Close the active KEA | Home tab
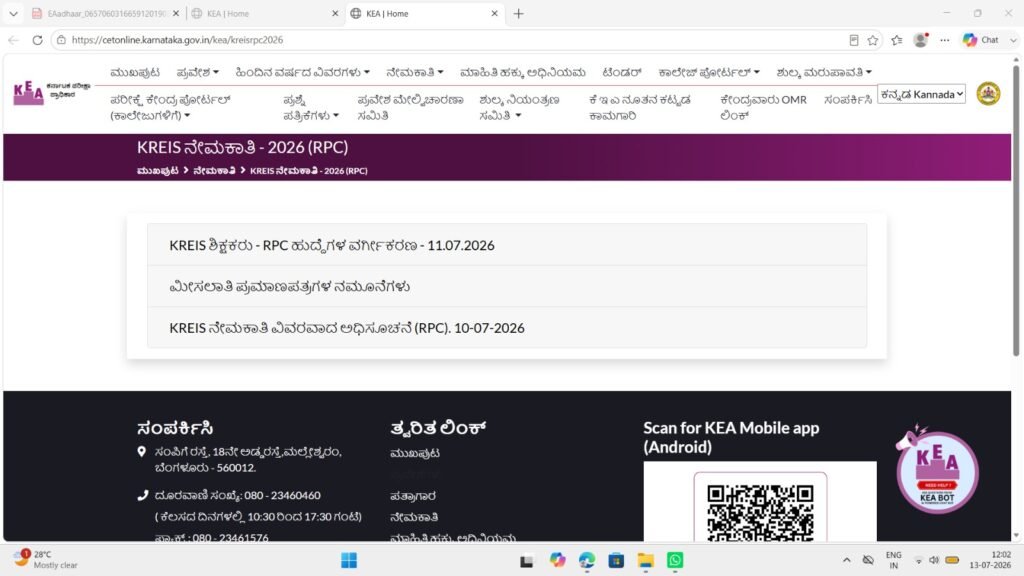The image size is (1024, 576). tap(494, 13)
